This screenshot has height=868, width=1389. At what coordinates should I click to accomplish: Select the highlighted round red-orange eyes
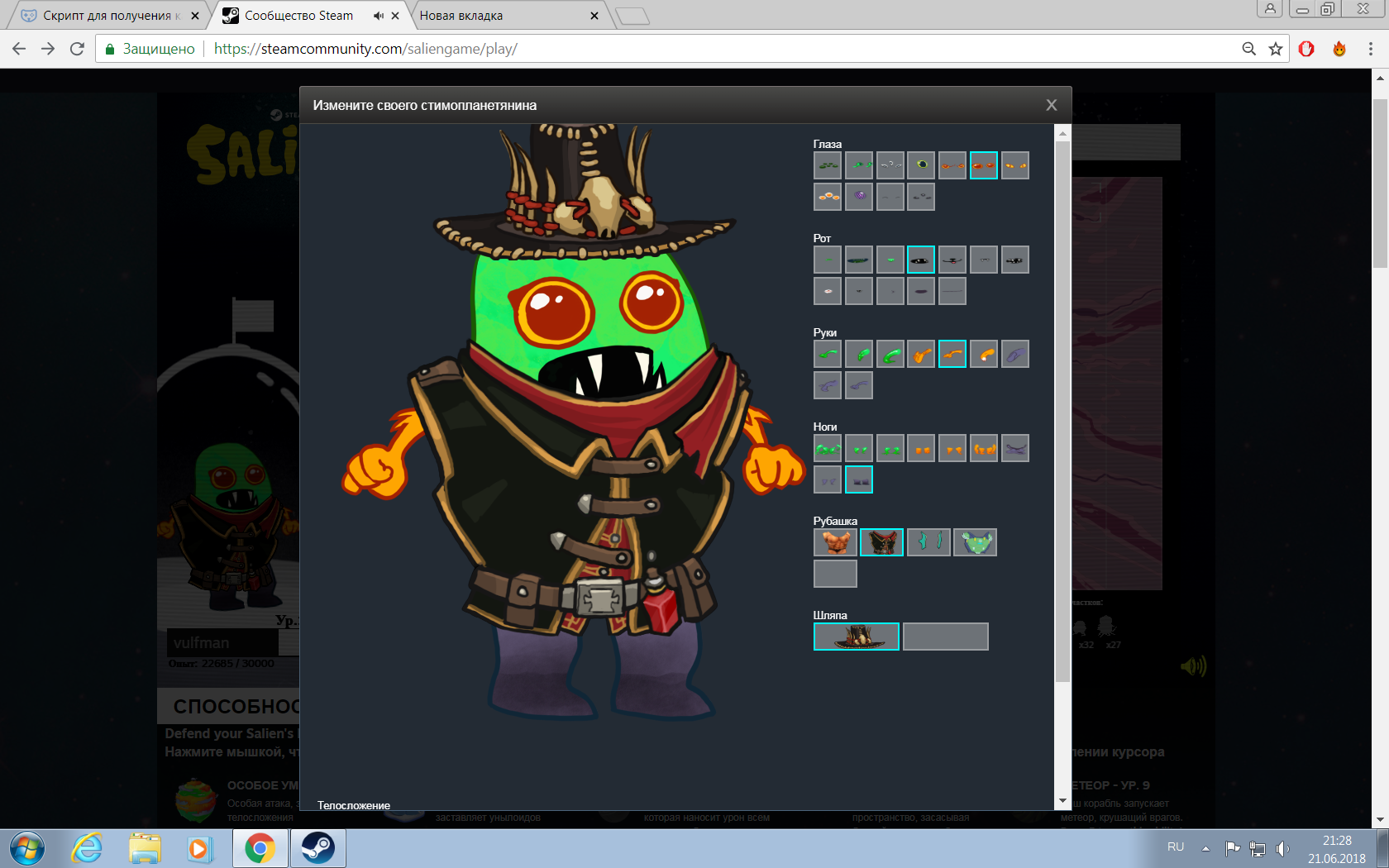point(984,165)
